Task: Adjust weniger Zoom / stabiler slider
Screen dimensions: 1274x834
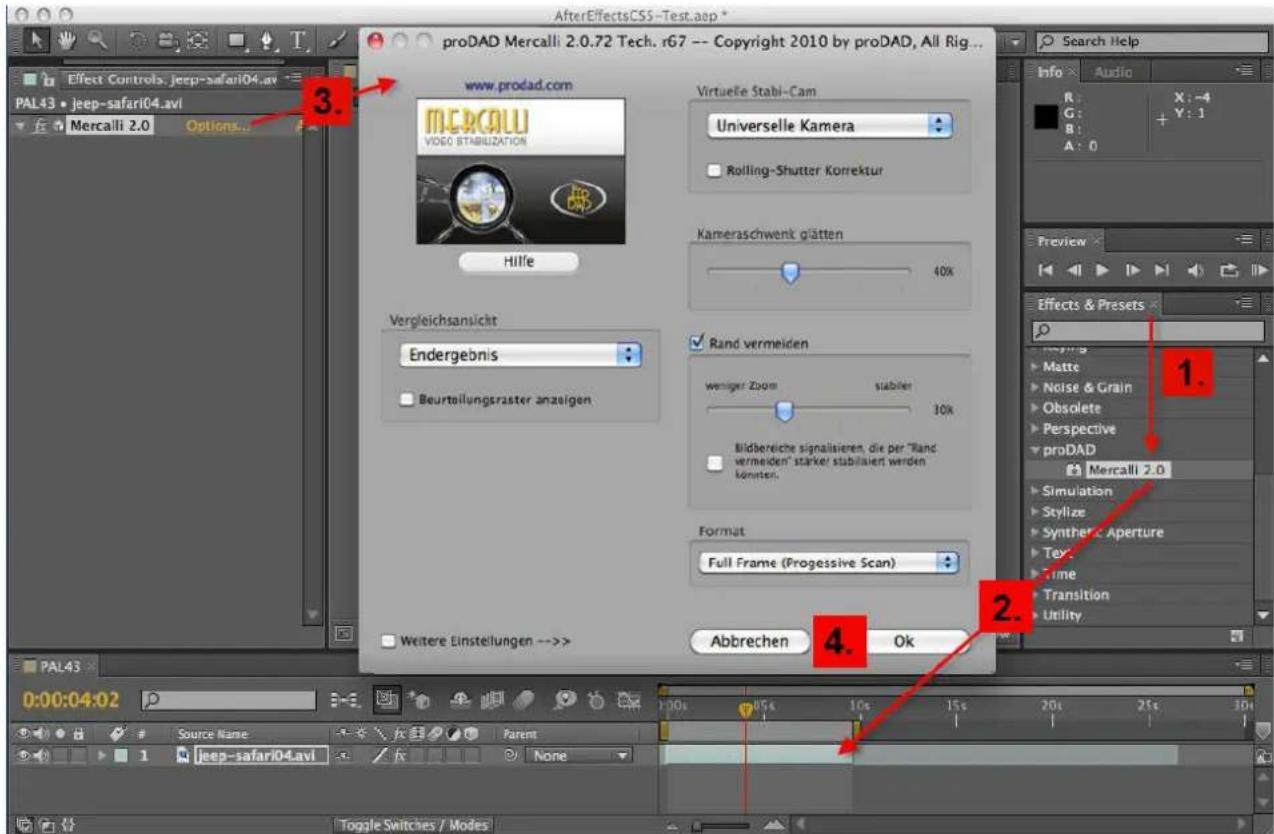Action: pos(785,409)
